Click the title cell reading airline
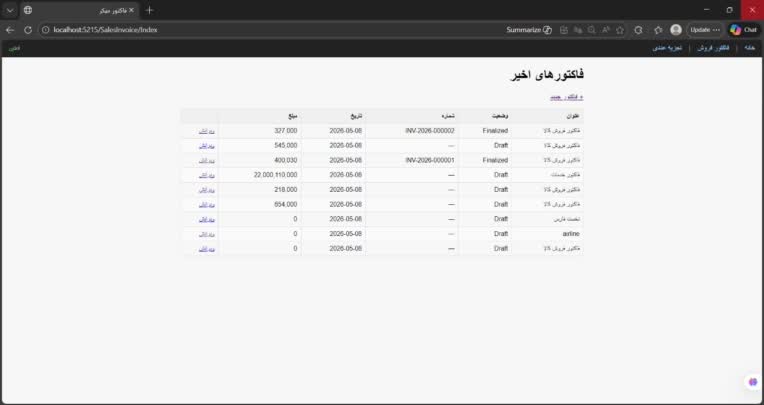764x405 pixels. [571, 233]
